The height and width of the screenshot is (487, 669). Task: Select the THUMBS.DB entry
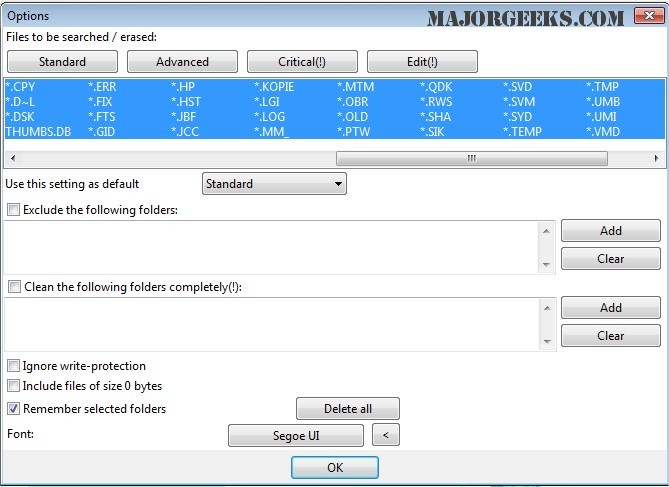(38, 131)
